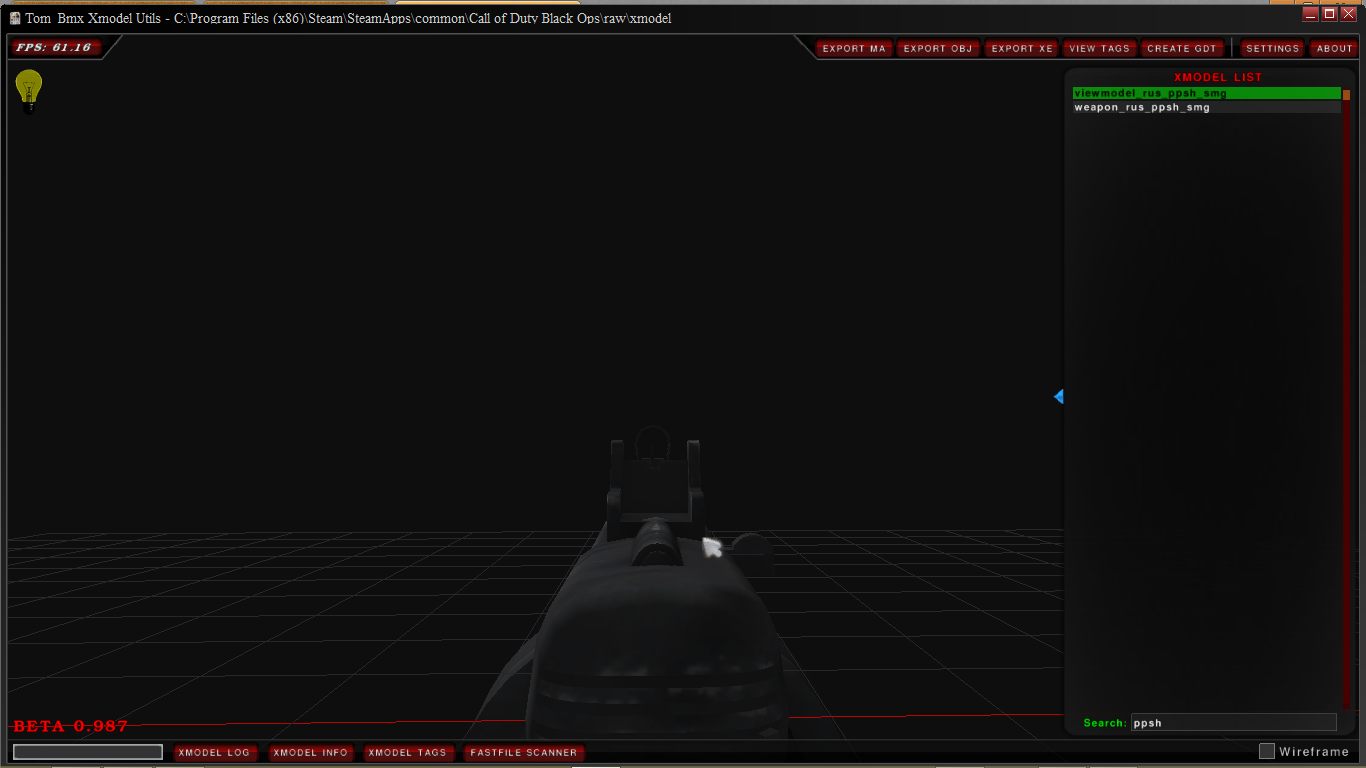Click the Xmodel List scrollbar thumb
1366x768 pixels.
(x=1346, y=95)
